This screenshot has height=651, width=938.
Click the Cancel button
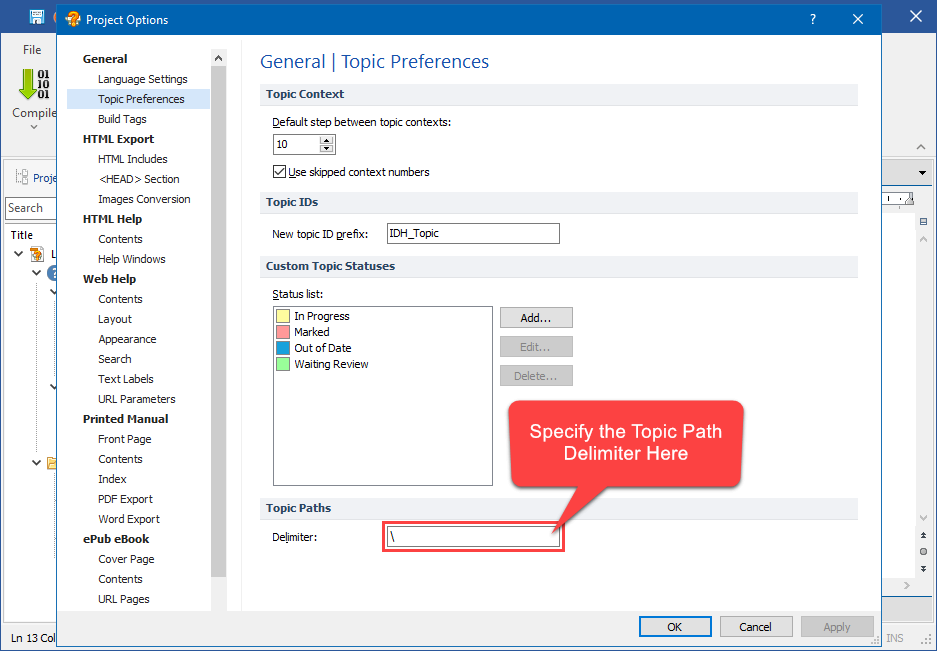(756, 626)
